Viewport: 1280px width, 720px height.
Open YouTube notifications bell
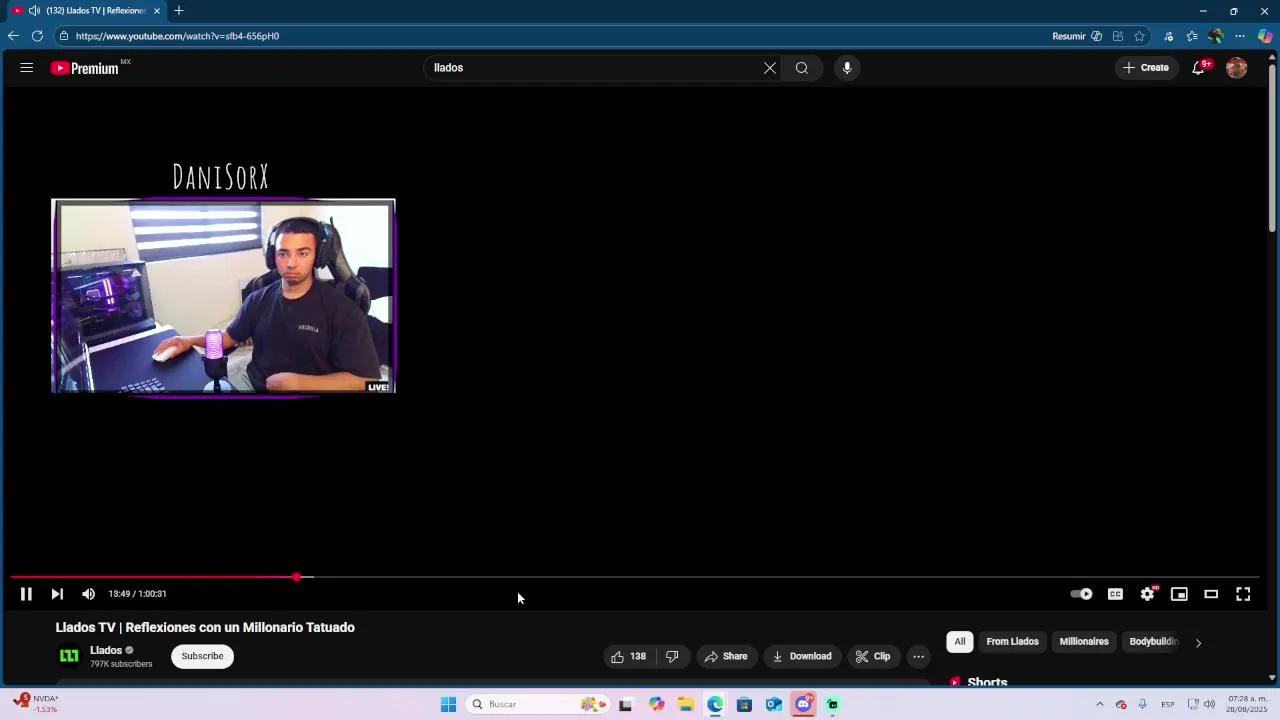pyautogui.click(x=1198, y=68)
